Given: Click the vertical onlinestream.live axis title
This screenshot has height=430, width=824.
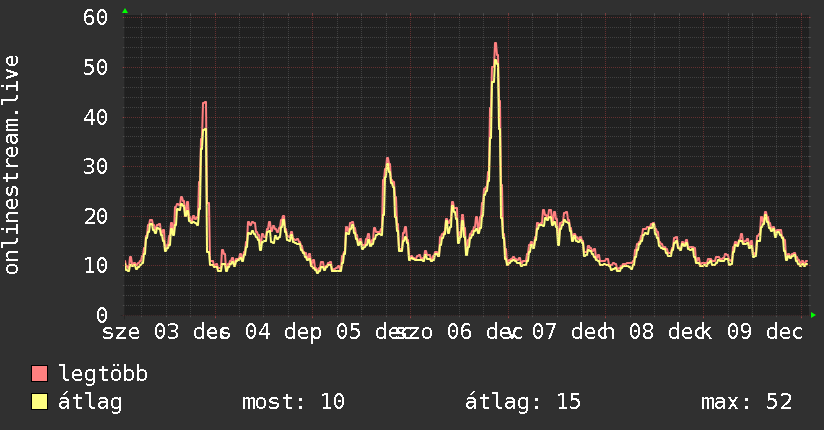Looking at the screenshot, I should click(11, 165).
